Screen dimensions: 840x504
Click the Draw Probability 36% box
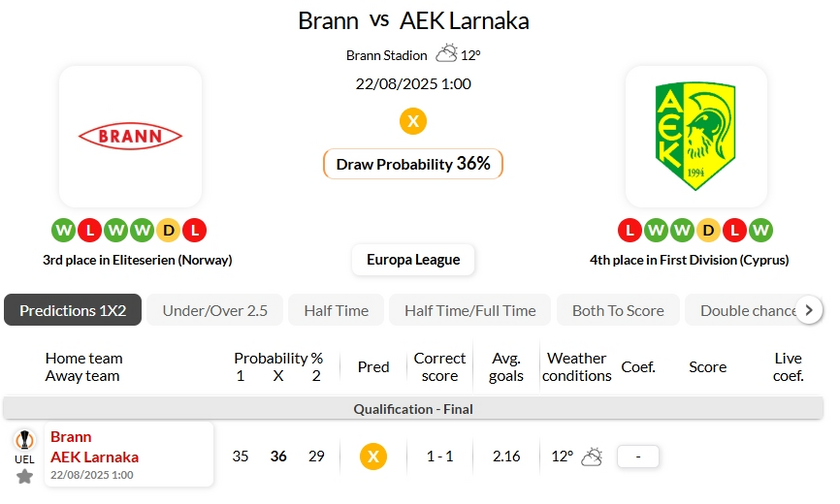(413, 164)
